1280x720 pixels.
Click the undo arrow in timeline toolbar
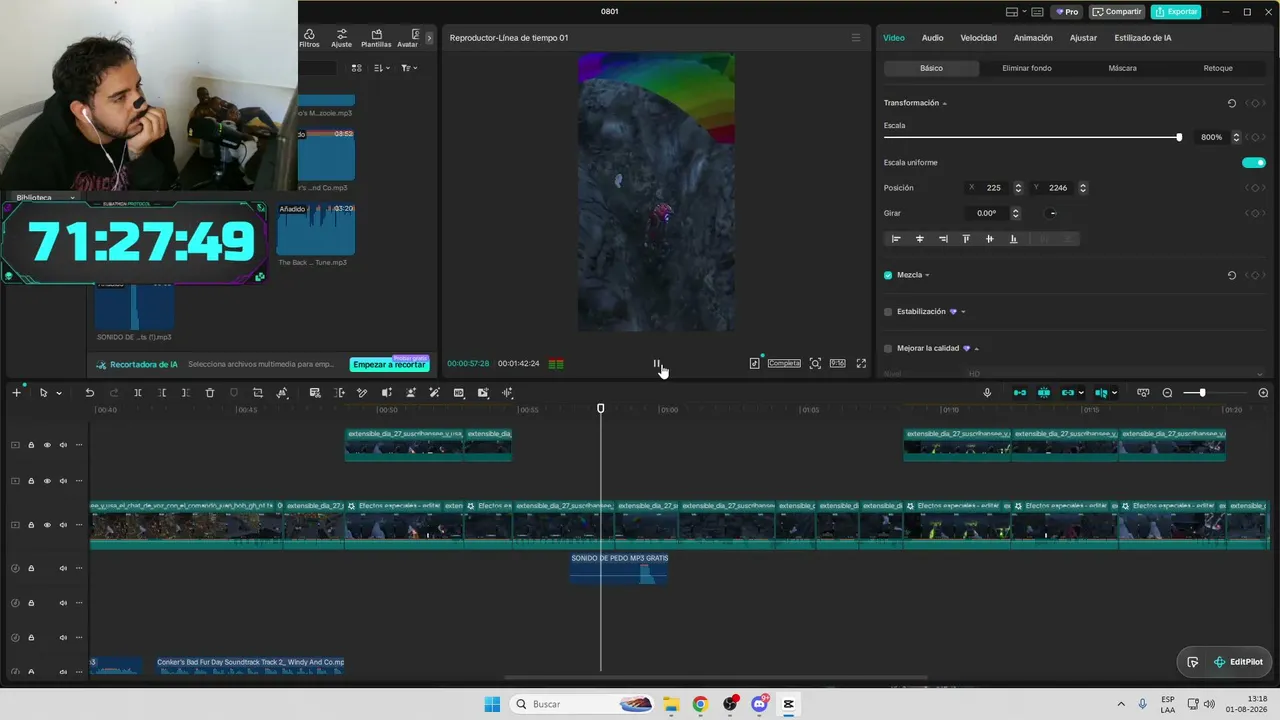point(89,393)
